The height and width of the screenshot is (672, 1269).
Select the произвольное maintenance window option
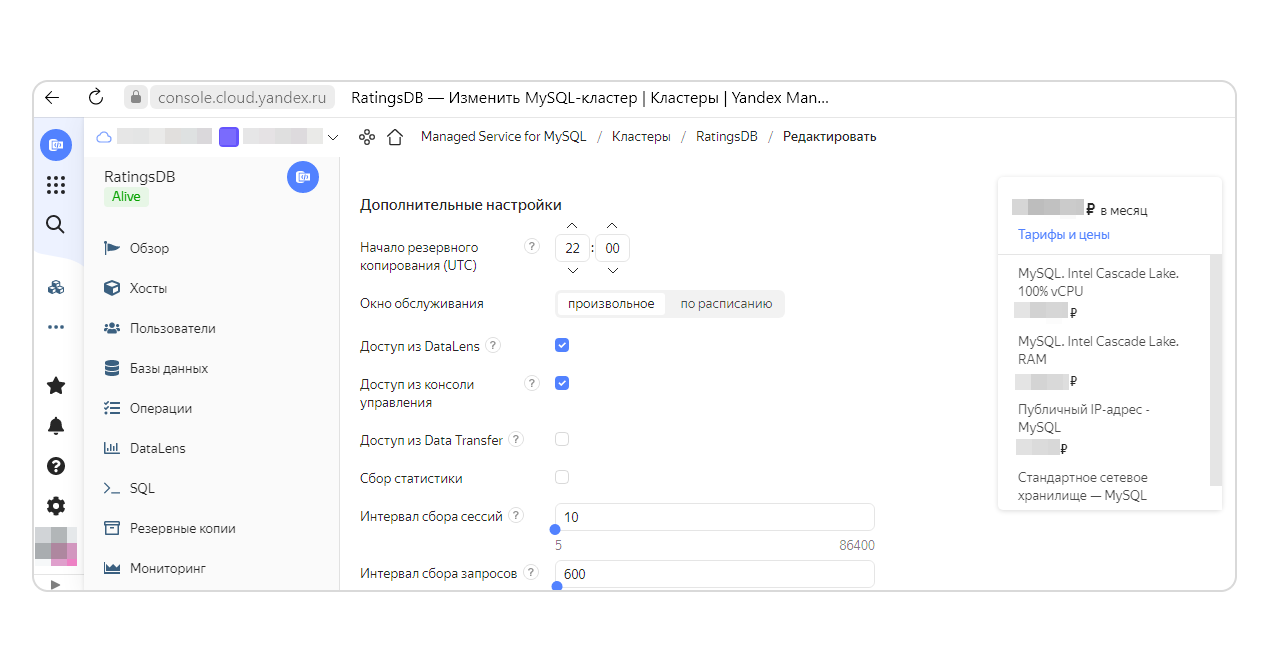pyautogui.click(x=611, y=304)
